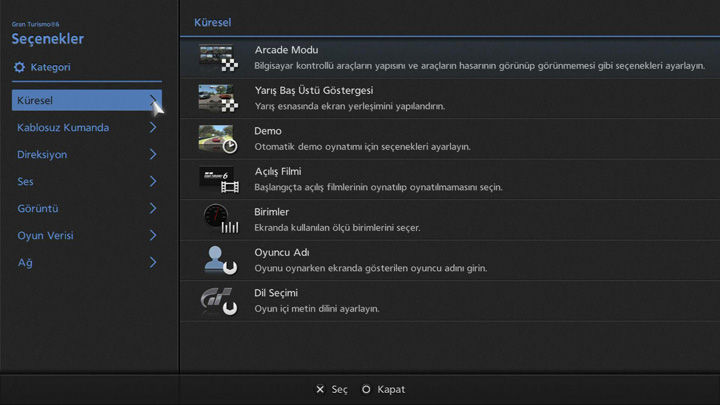Click the Kategori gear icon
Viewport: 720px width, 405px height.
click(x=19, y=67)
